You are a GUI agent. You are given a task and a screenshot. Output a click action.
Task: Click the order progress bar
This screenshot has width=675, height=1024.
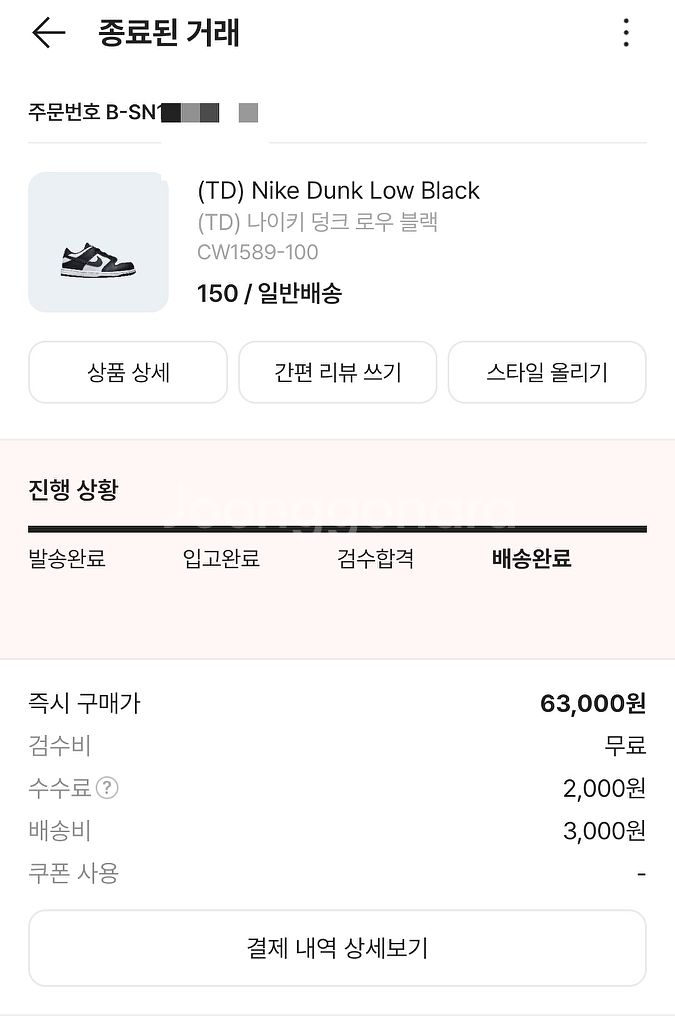(x=337, y=529)
